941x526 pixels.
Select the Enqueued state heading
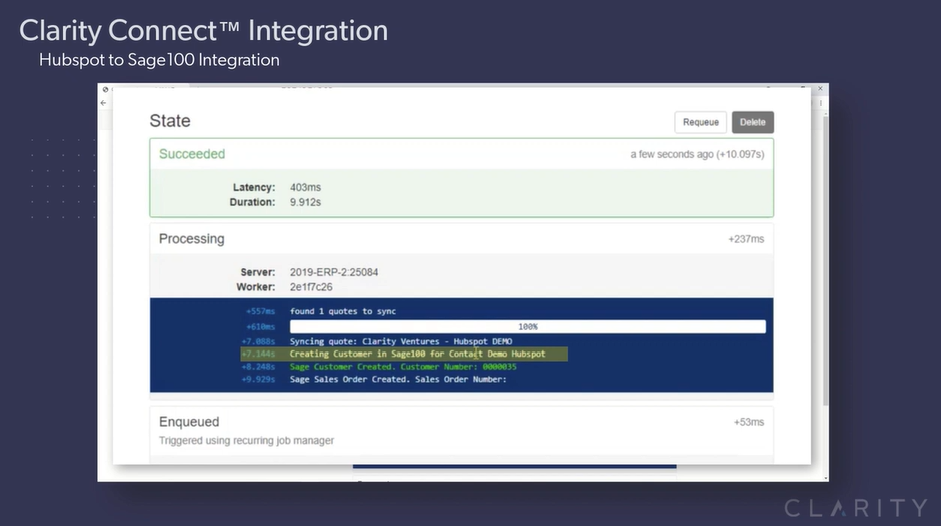click(x=189, y=422)
